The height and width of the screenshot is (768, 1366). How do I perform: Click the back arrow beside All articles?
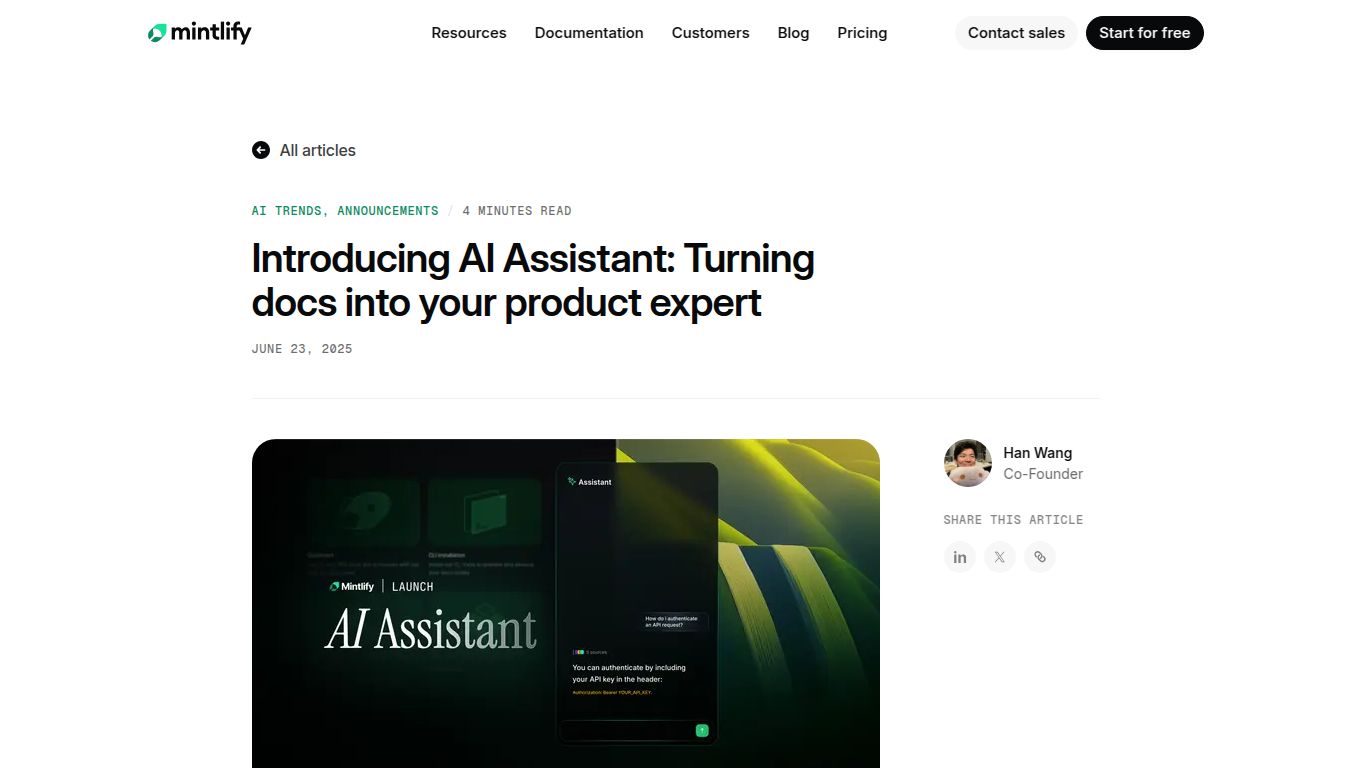pos(261,150)
